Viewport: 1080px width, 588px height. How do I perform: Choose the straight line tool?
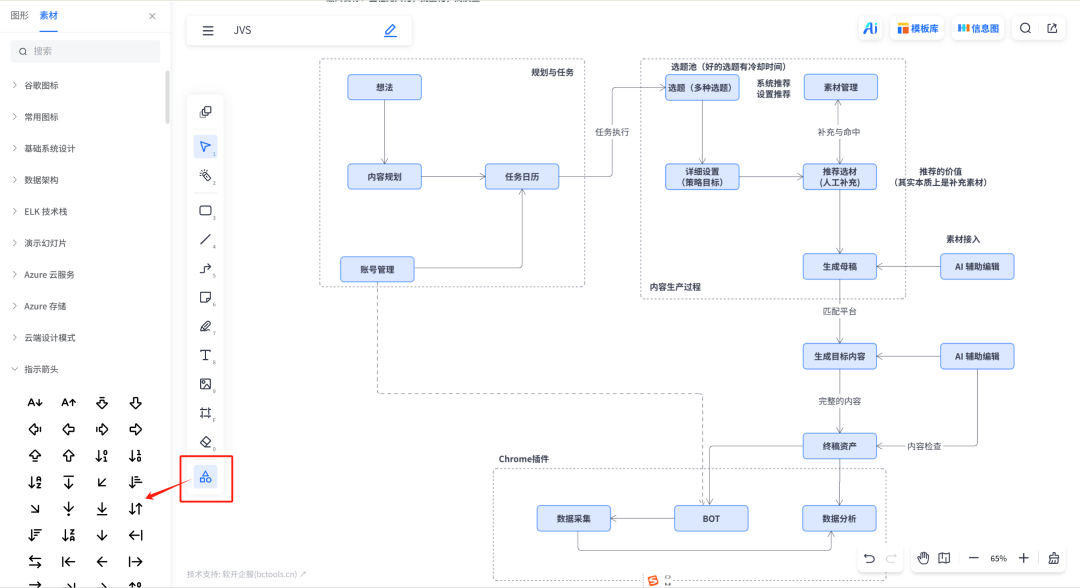point(205,240)
